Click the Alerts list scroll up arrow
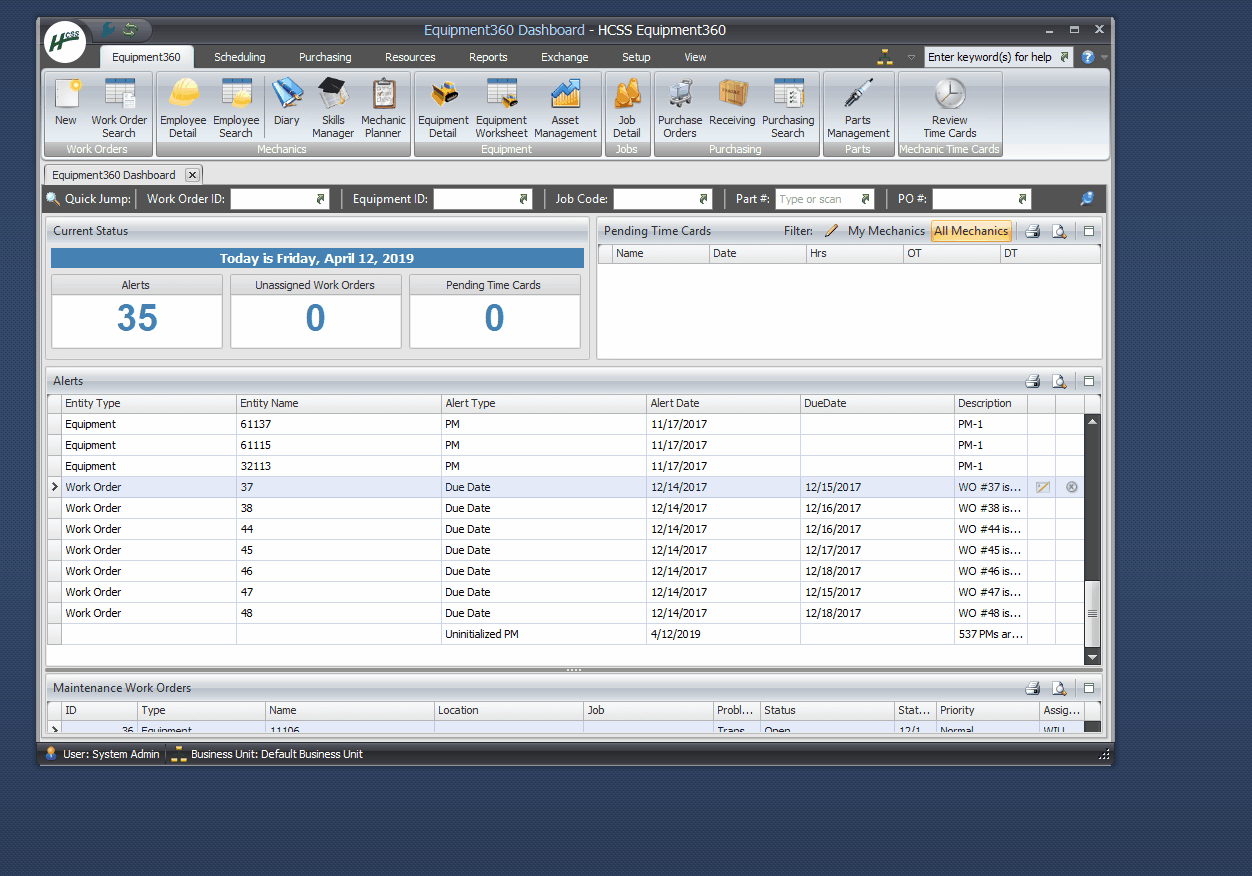The image size is (1252, 876). tap(1093, 422)
